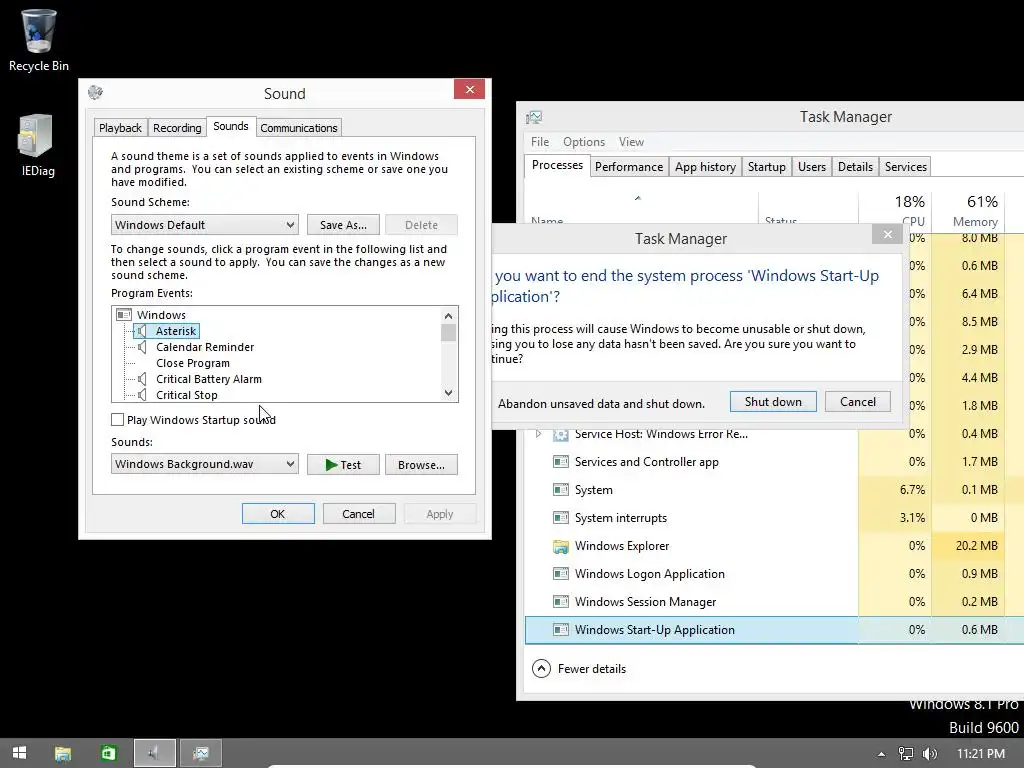Collapse Task Manager with Fewer details
This screenshot has width=1024, height=768.
[x=579, y=669]
